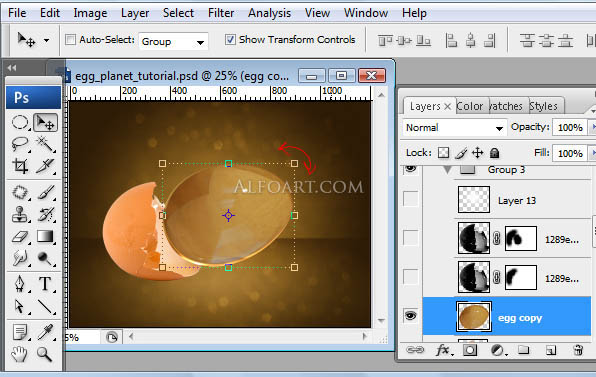596x377 pixels.
Task: Select the Smudge tool
Action: (x=20, y=258)
